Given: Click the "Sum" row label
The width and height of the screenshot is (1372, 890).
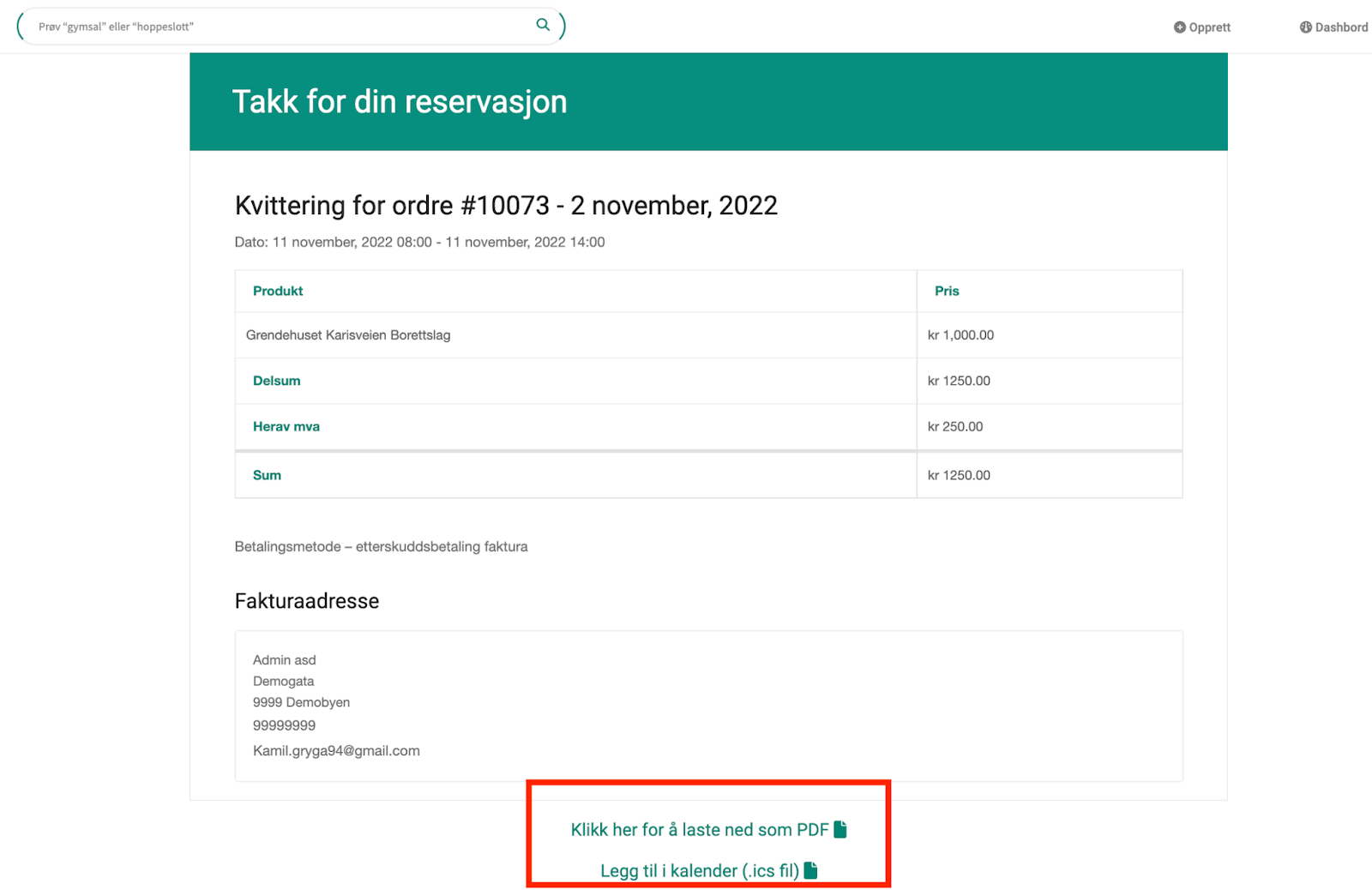Looking at the screenshot, I should pos(267,475).
